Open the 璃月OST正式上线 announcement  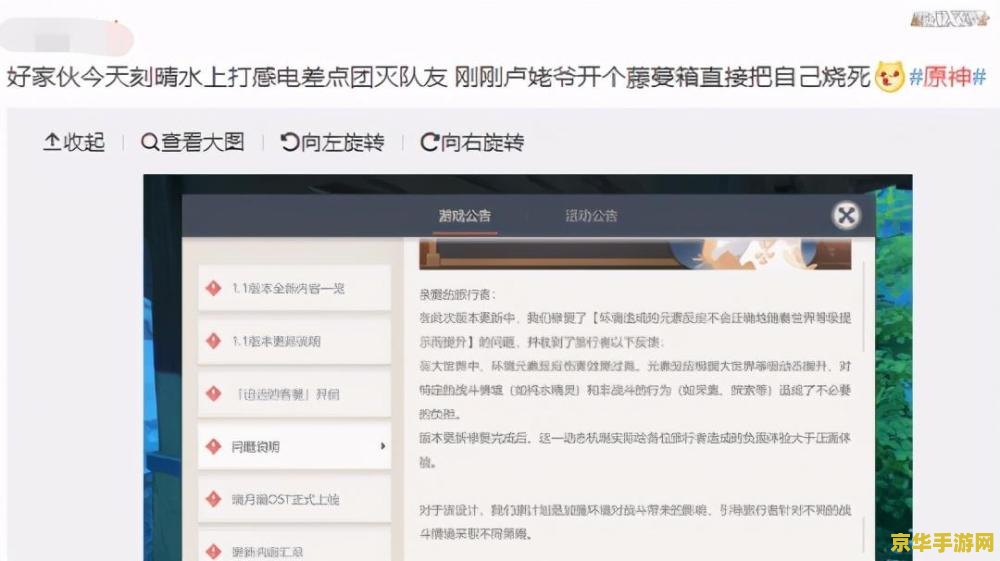[x=294, y=499]
